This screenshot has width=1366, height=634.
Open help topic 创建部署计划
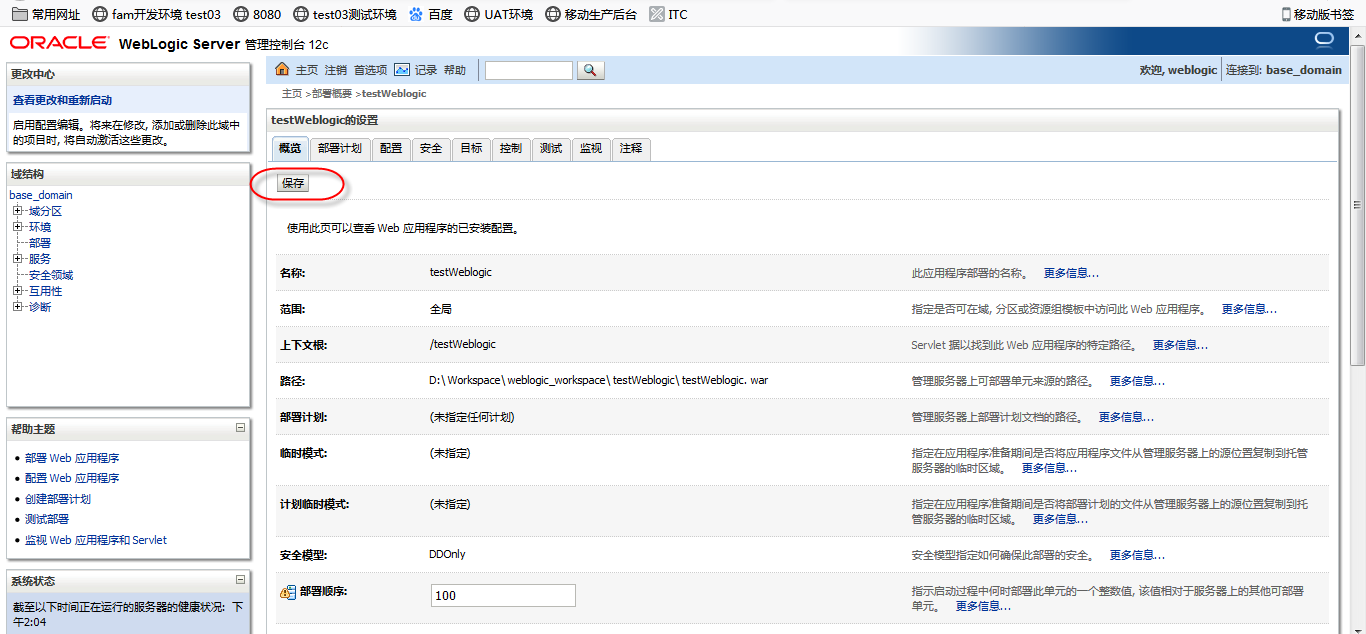point(58,499)
